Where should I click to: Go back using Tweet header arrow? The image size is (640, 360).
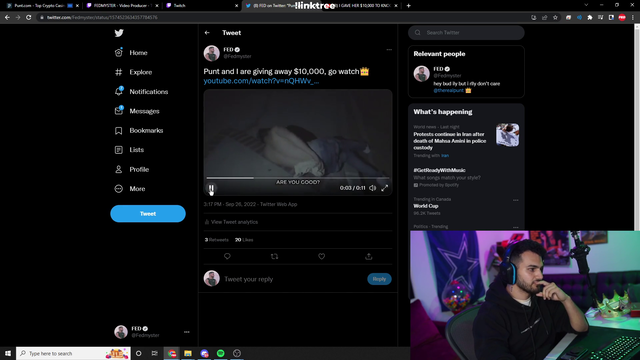coord(207,33)
